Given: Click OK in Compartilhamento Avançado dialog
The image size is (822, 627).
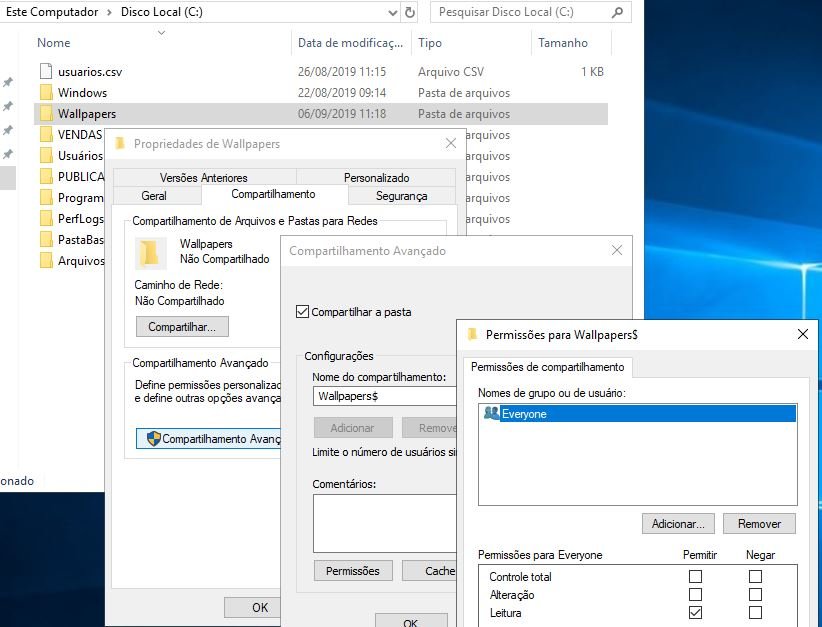Looking at the screenshot, I should [411, 620].
